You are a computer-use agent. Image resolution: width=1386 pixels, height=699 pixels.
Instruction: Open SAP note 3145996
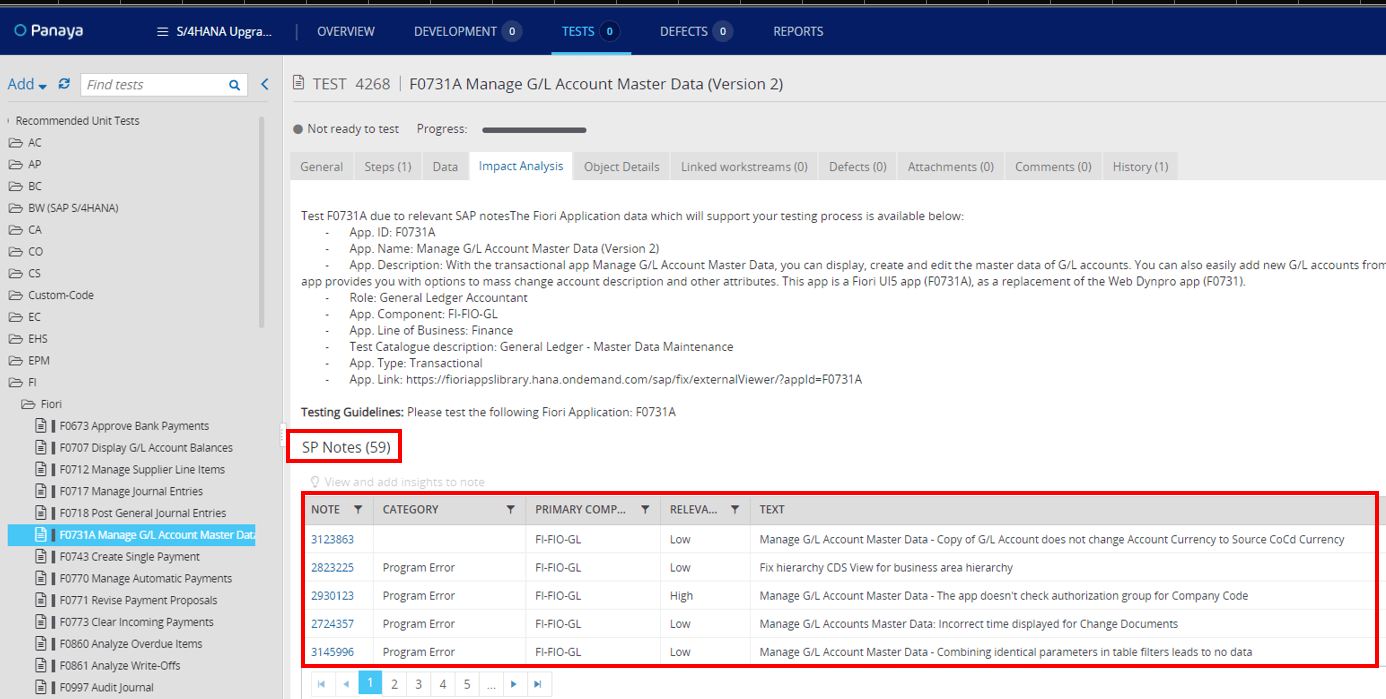point(332,652)
